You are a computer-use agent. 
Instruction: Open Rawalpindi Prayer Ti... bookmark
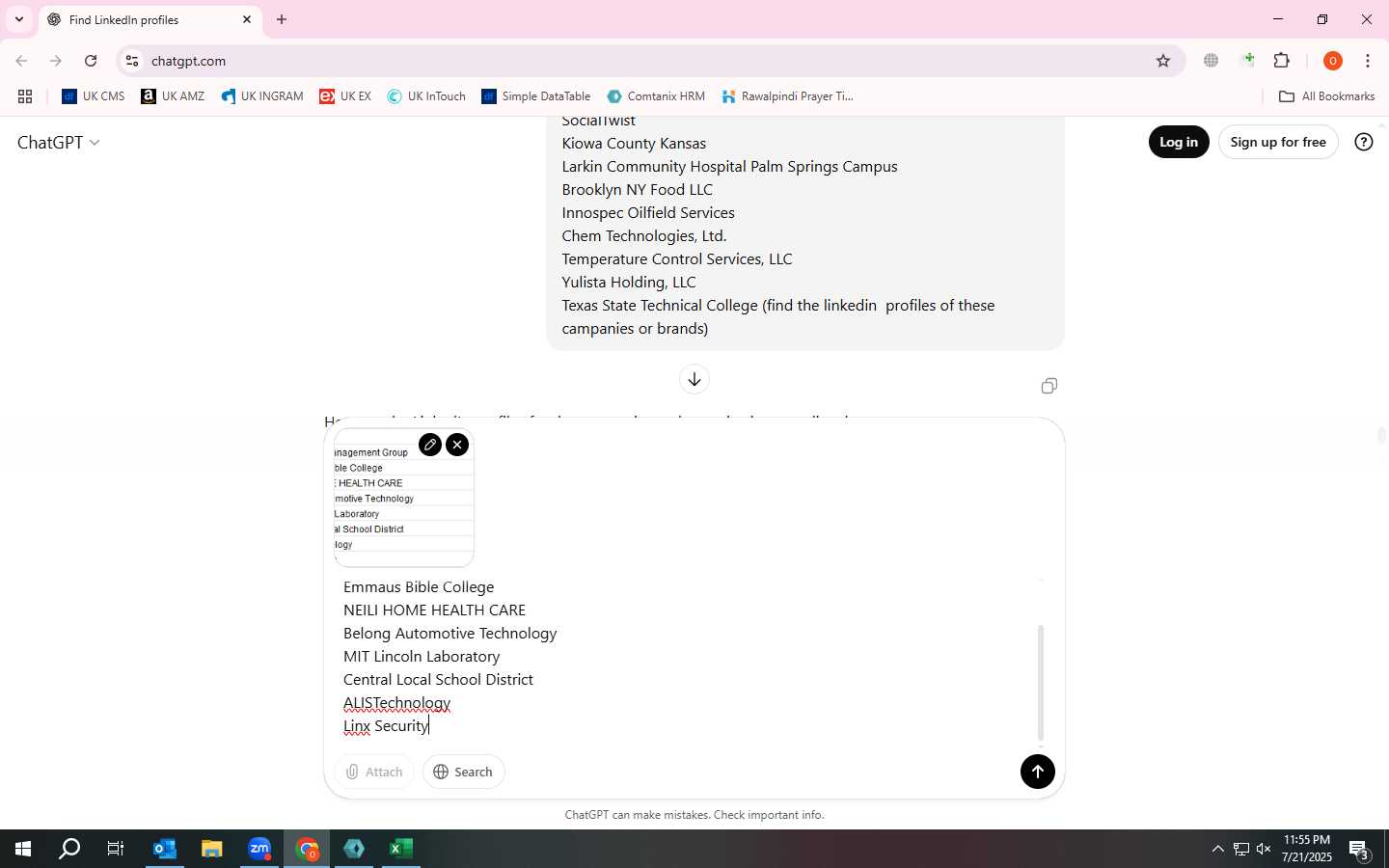click(x=788, y=96)
